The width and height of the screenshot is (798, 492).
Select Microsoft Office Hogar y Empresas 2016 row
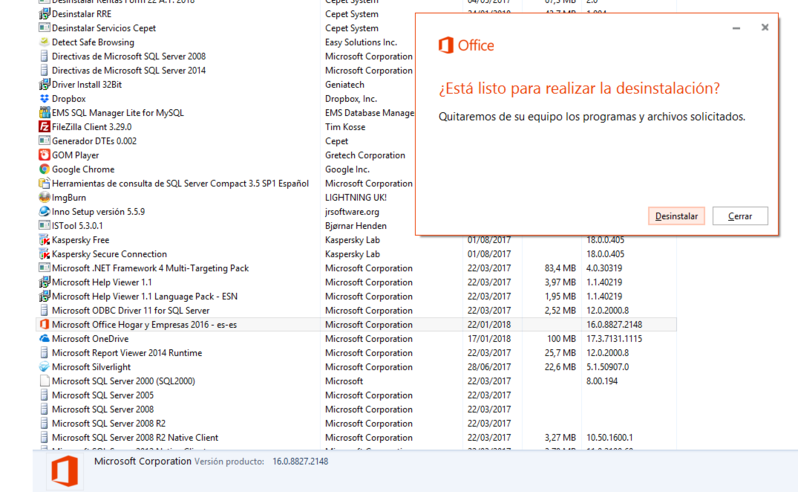pyautogui.click(x=356, y=325)
